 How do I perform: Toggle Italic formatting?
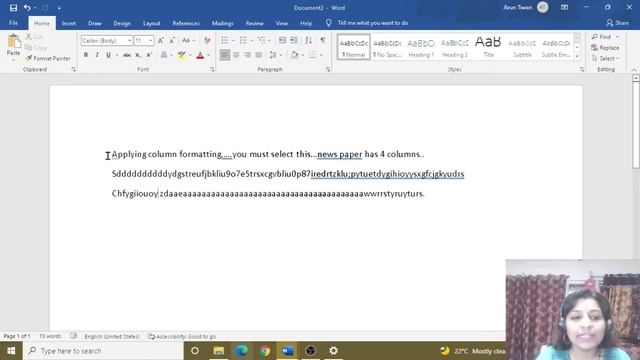[x=97, y=55]
